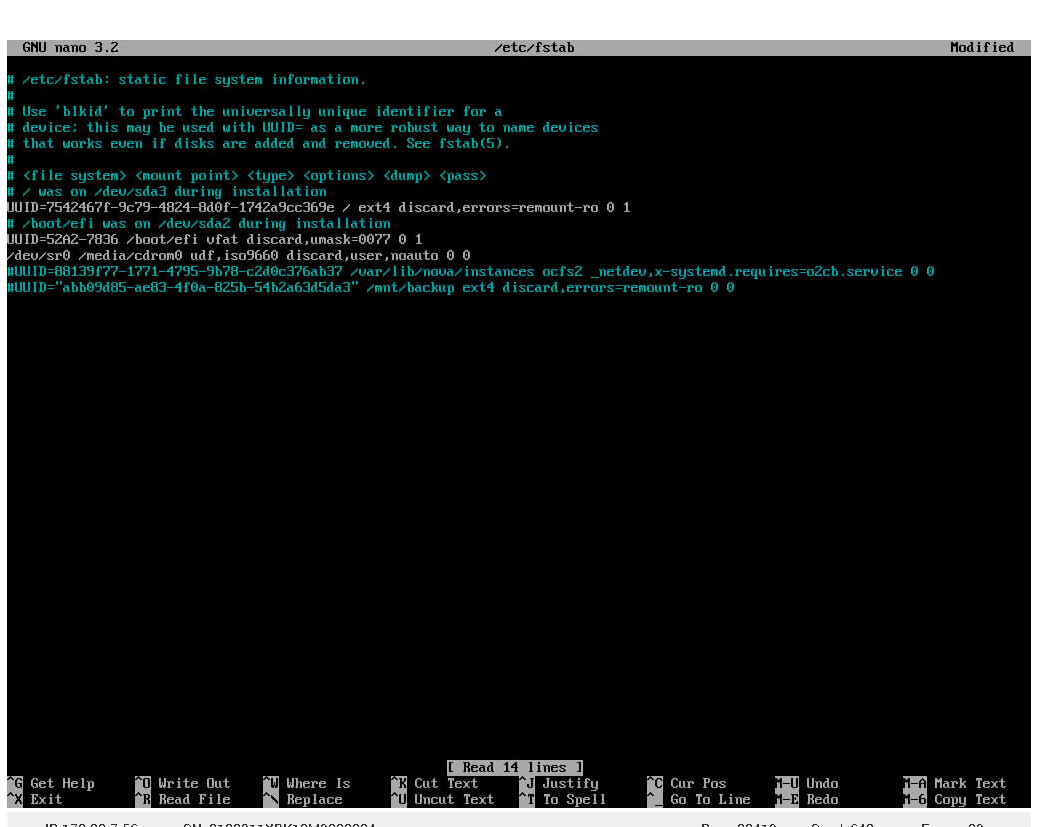Click the ^R Read File shortcut

[182, 799]
